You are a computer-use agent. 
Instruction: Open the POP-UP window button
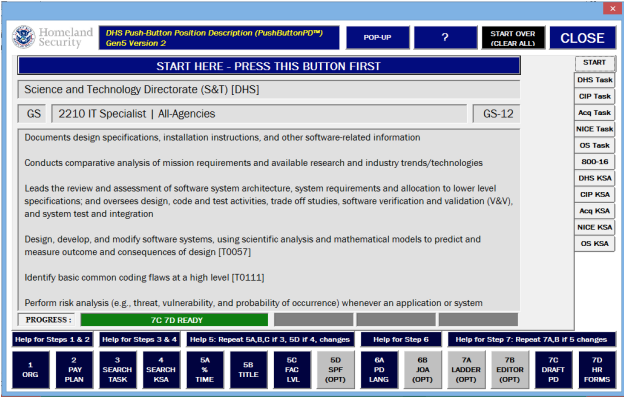pyautogui.click(x=377, y=38)
